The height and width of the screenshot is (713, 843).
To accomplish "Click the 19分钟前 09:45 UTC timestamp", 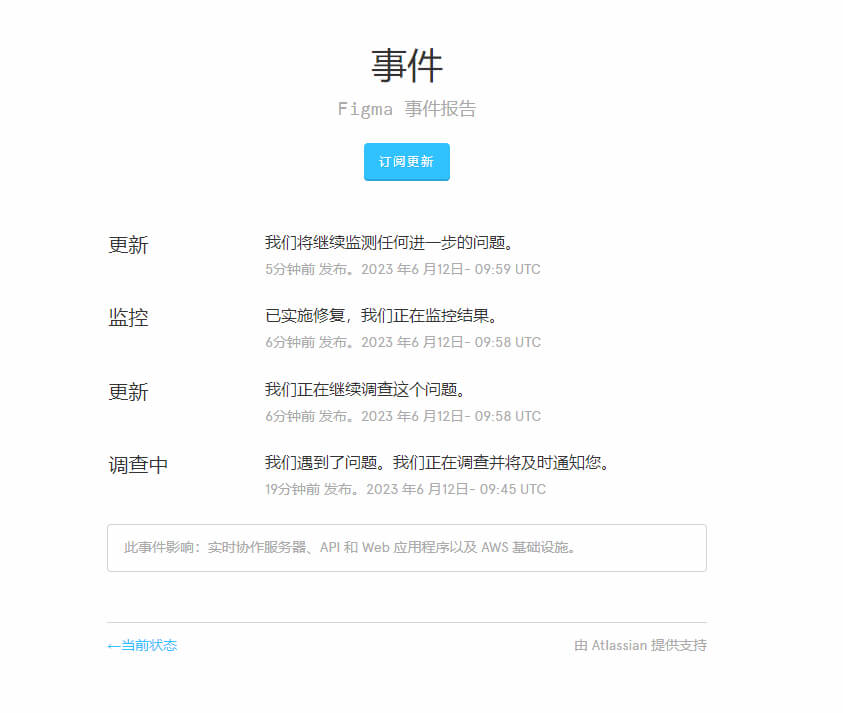I will tap(405, 490).
